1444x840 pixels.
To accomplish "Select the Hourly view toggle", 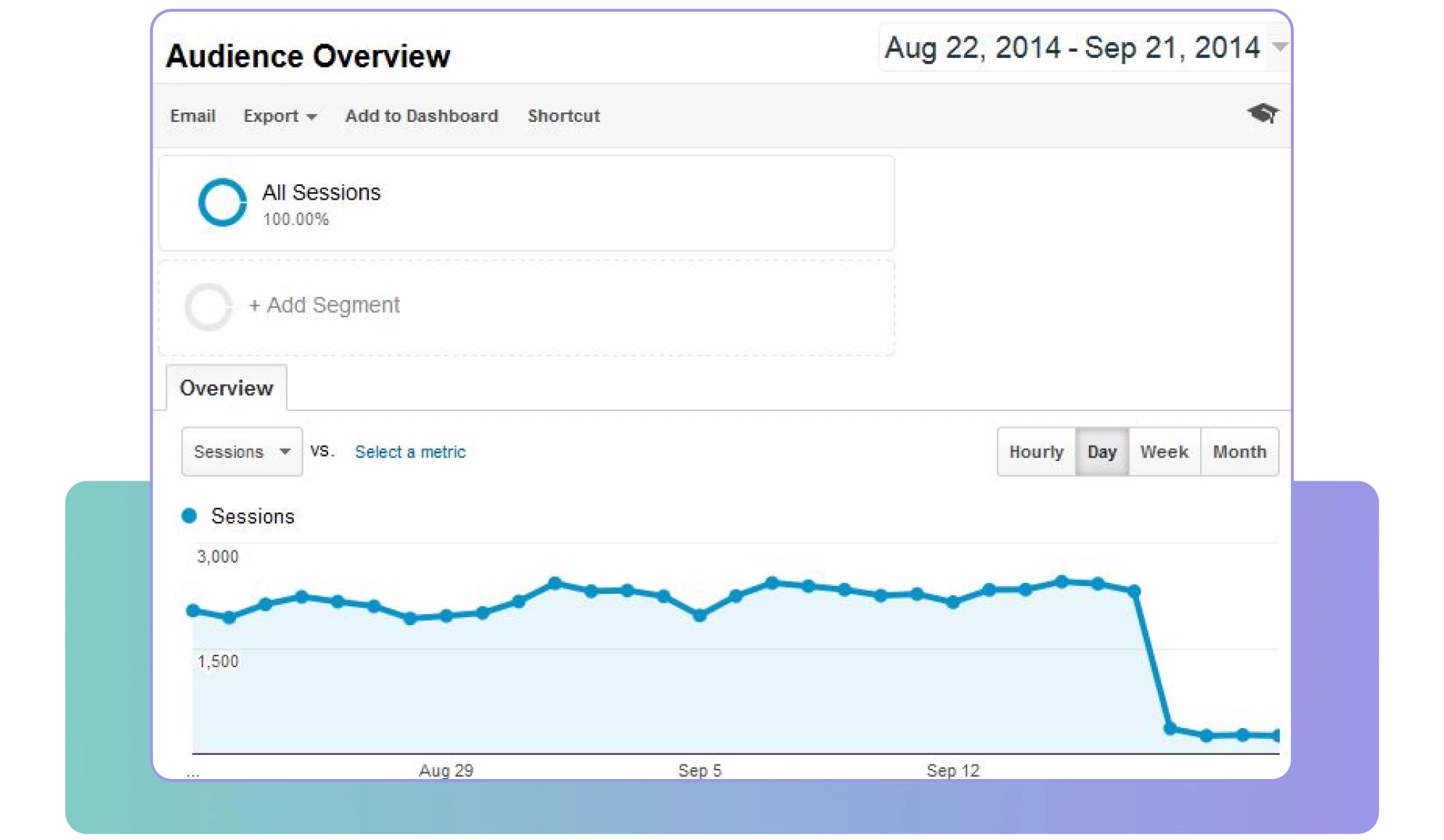I will coord(1036,452).
